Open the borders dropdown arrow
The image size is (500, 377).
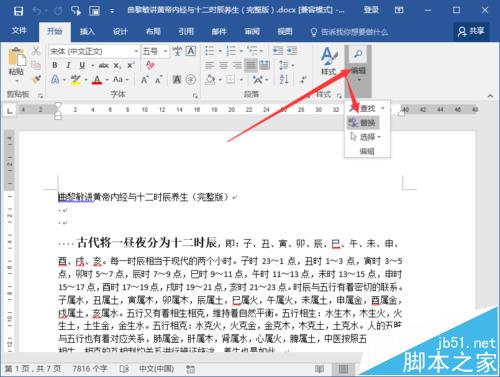point(242,80)
